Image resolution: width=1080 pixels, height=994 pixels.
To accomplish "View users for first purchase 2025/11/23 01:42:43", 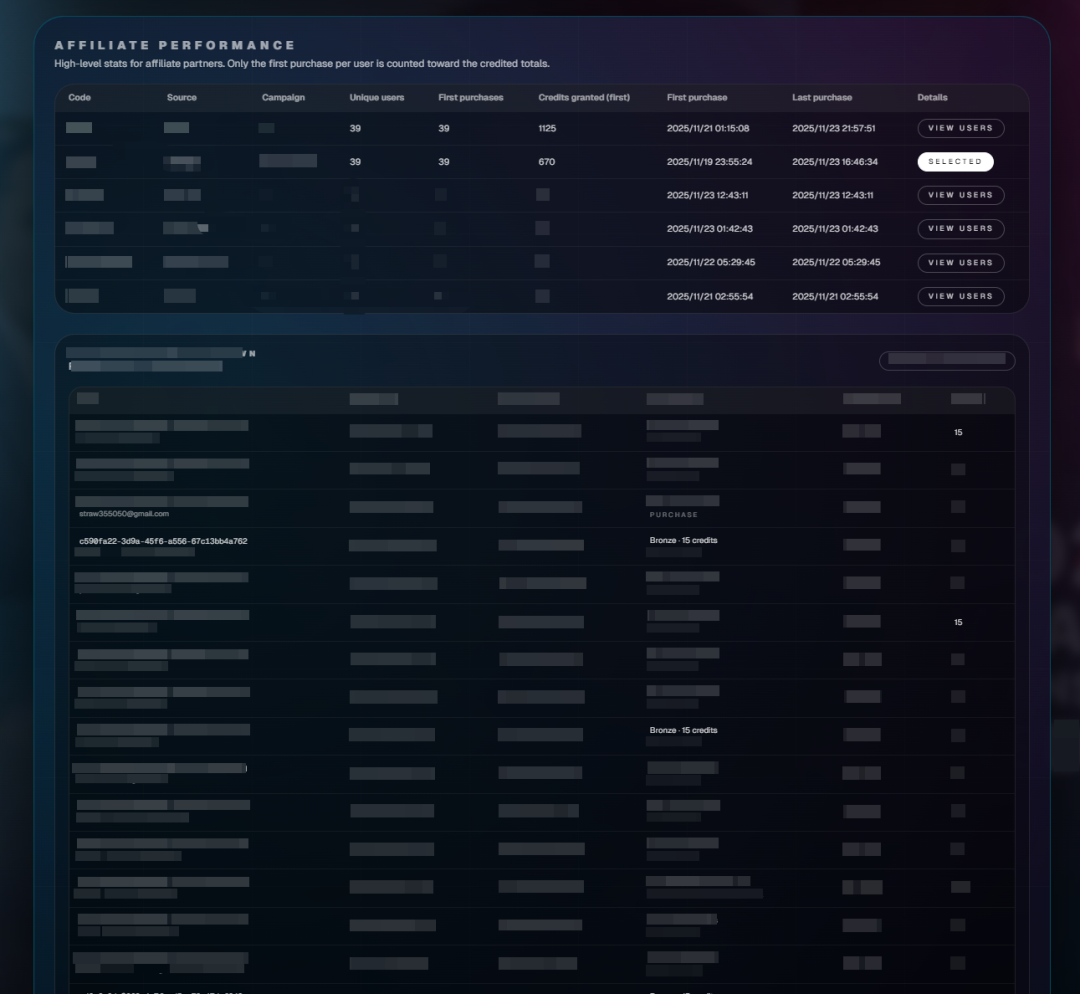I will point(960,229).
